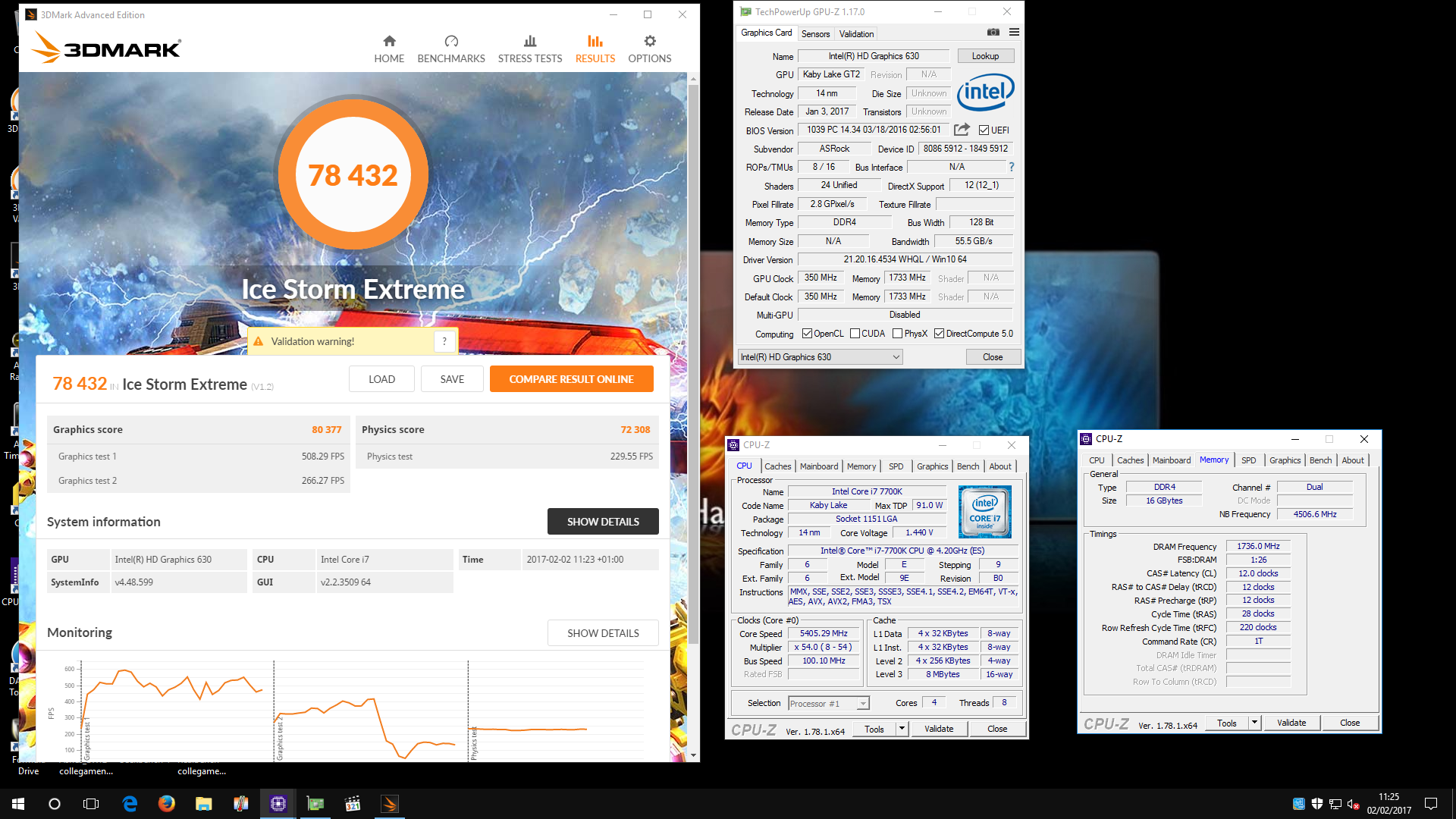
Task: Open 3DMark BENCHMARKS section
Action: pyautogui.click(x=451, y=49)
